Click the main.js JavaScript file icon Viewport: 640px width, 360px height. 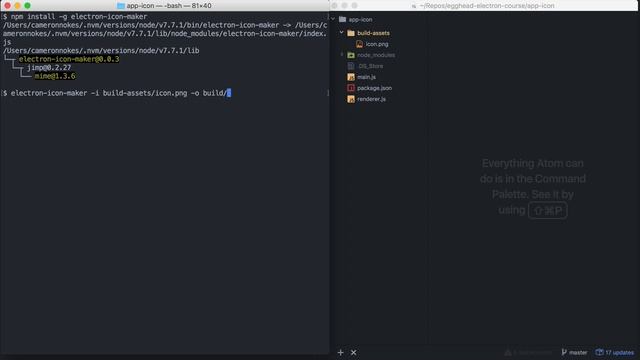coord(351,77)
